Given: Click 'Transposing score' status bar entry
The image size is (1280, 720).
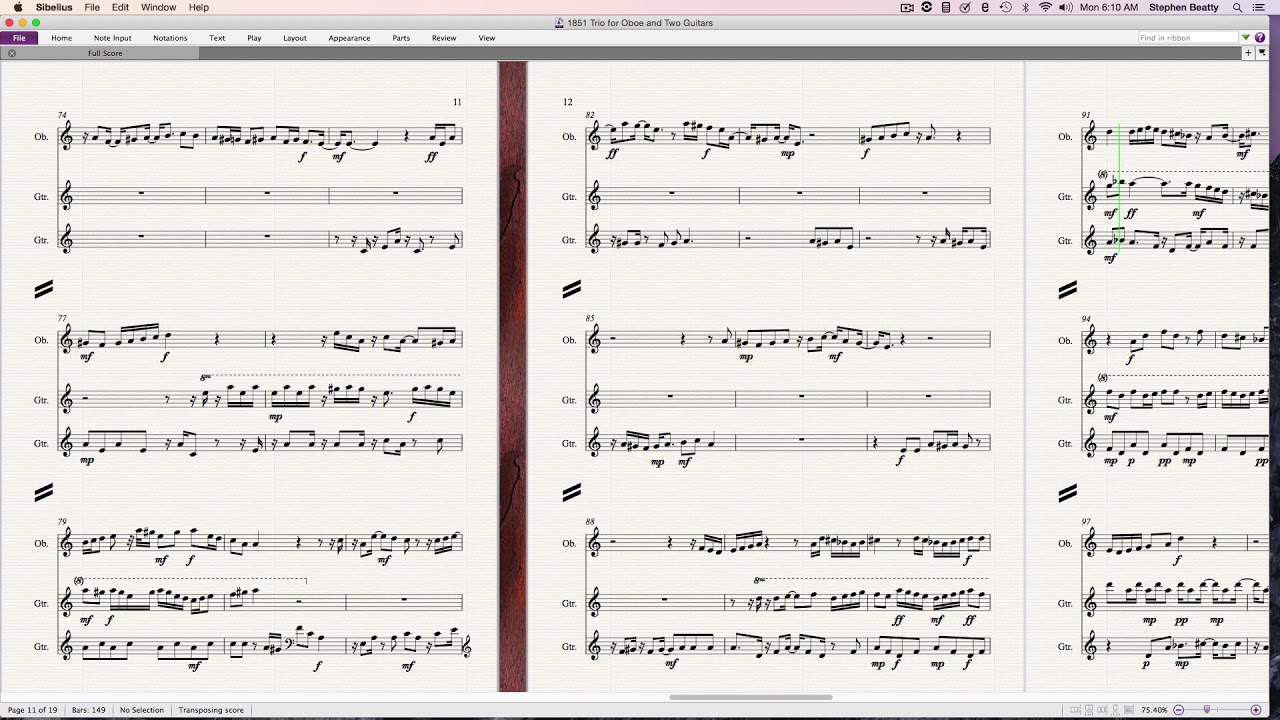Looking at the screenshot, I should point(211,710).
